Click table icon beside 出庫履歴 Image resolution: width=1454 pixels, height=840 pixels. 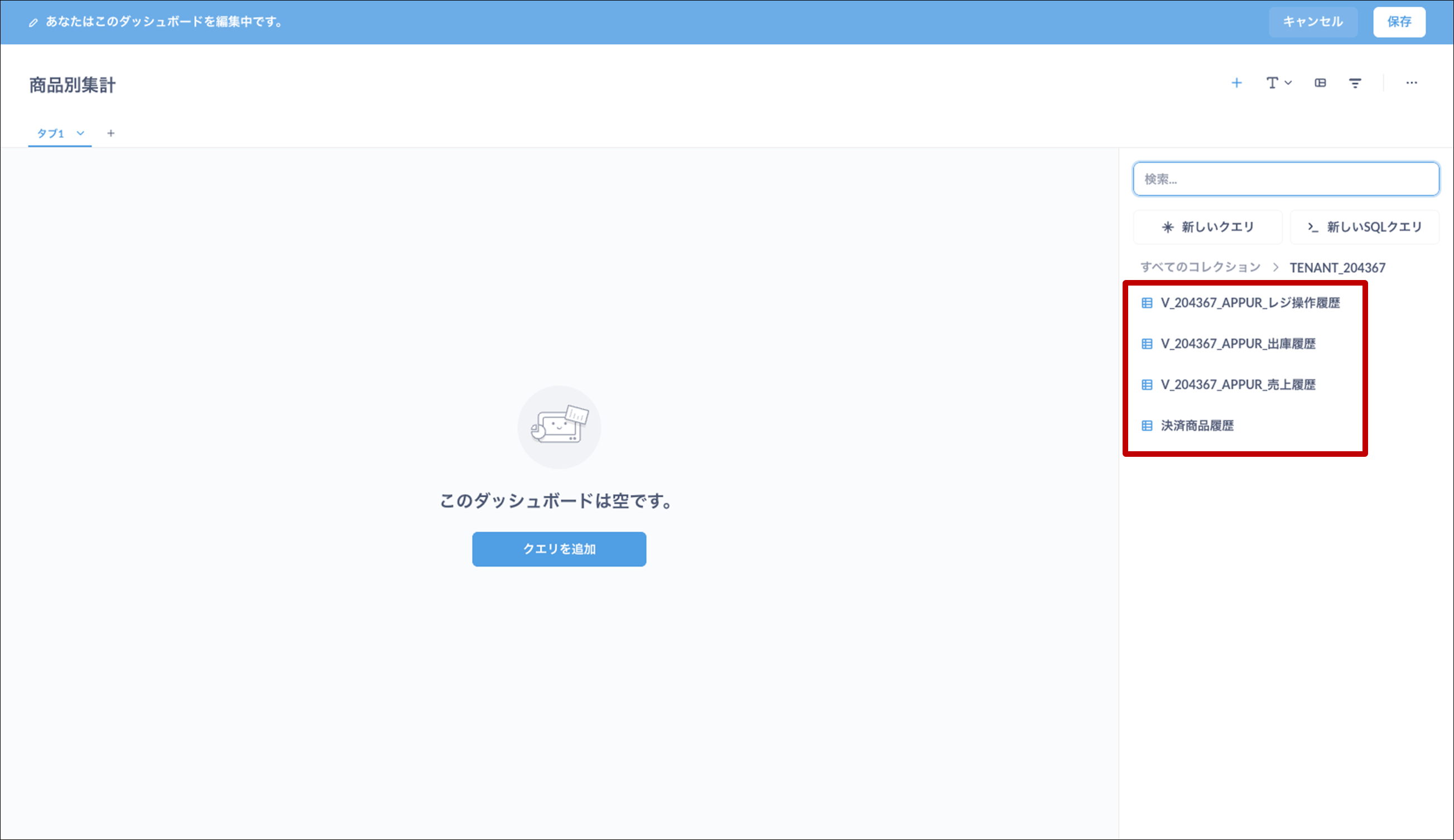(1147, 344)
